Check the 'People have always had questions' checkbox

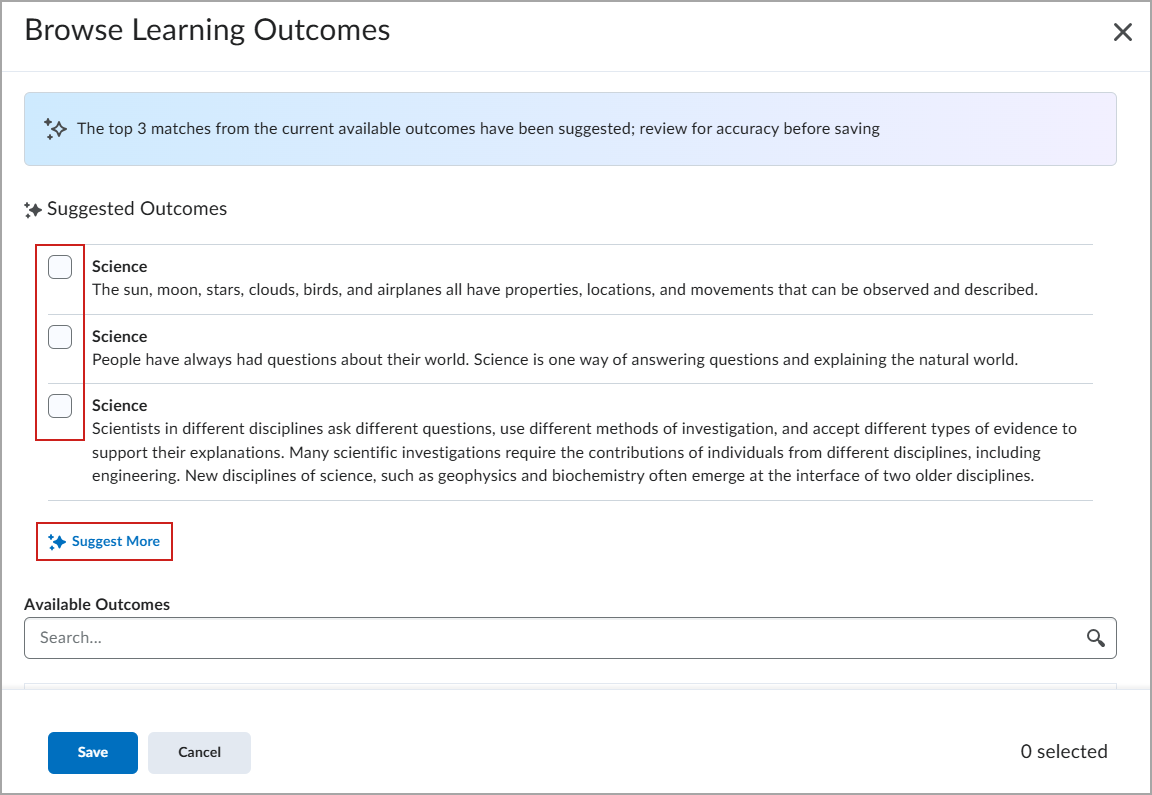60,337
